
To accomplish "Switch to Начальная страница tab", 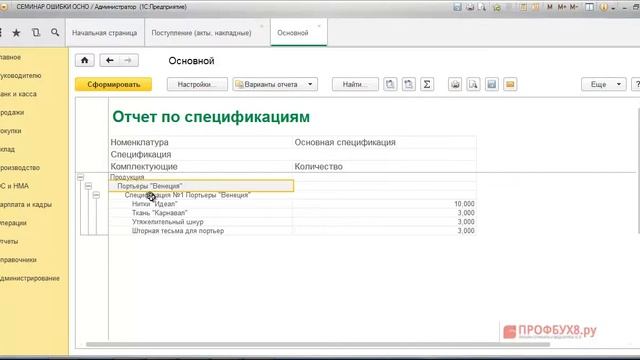I will [x=104, y=33].
